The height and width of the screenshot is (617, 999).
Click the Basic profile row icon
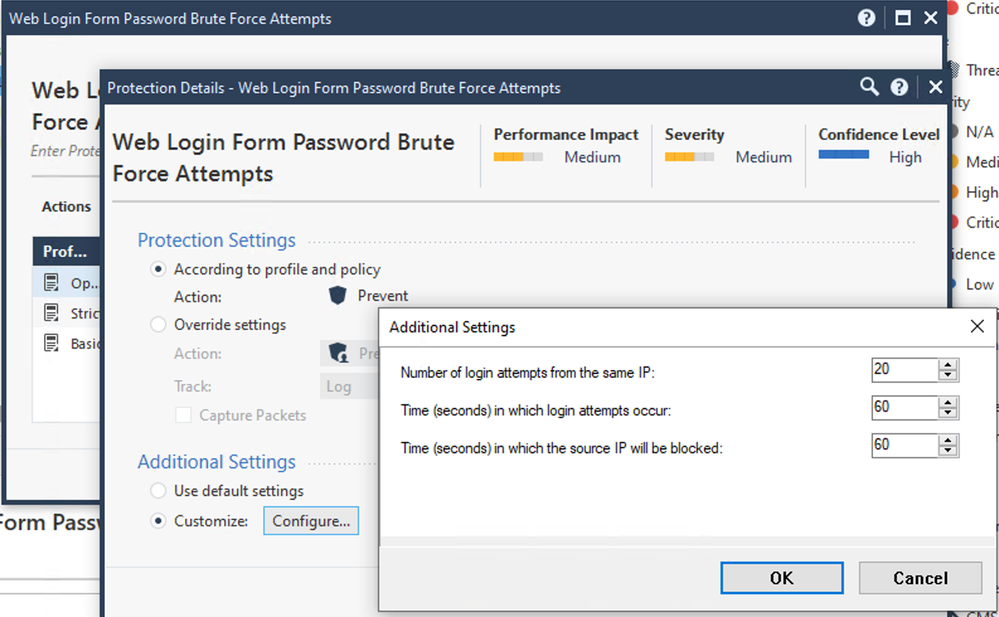coord(51,343)
